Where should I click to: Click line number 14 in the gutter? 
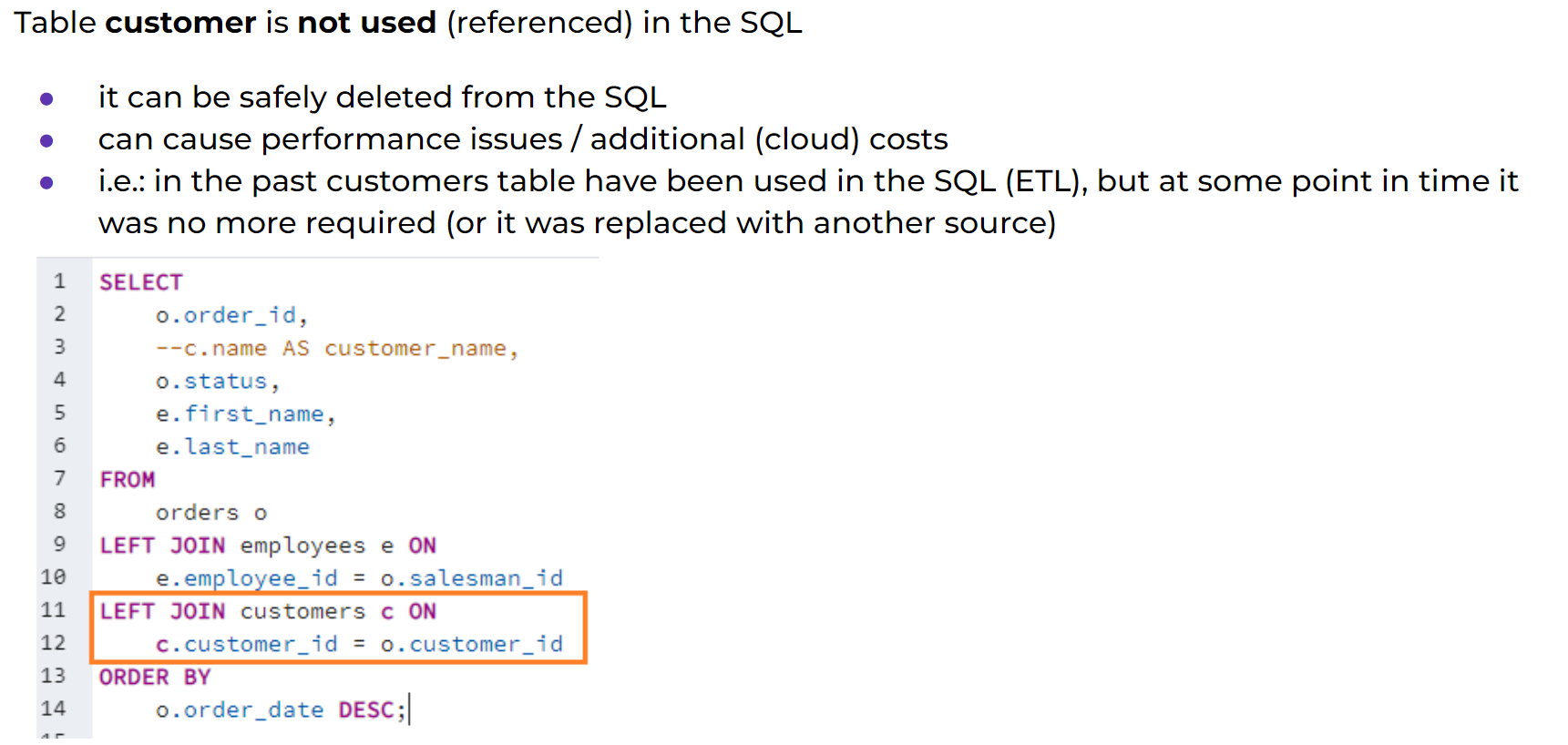53,709
